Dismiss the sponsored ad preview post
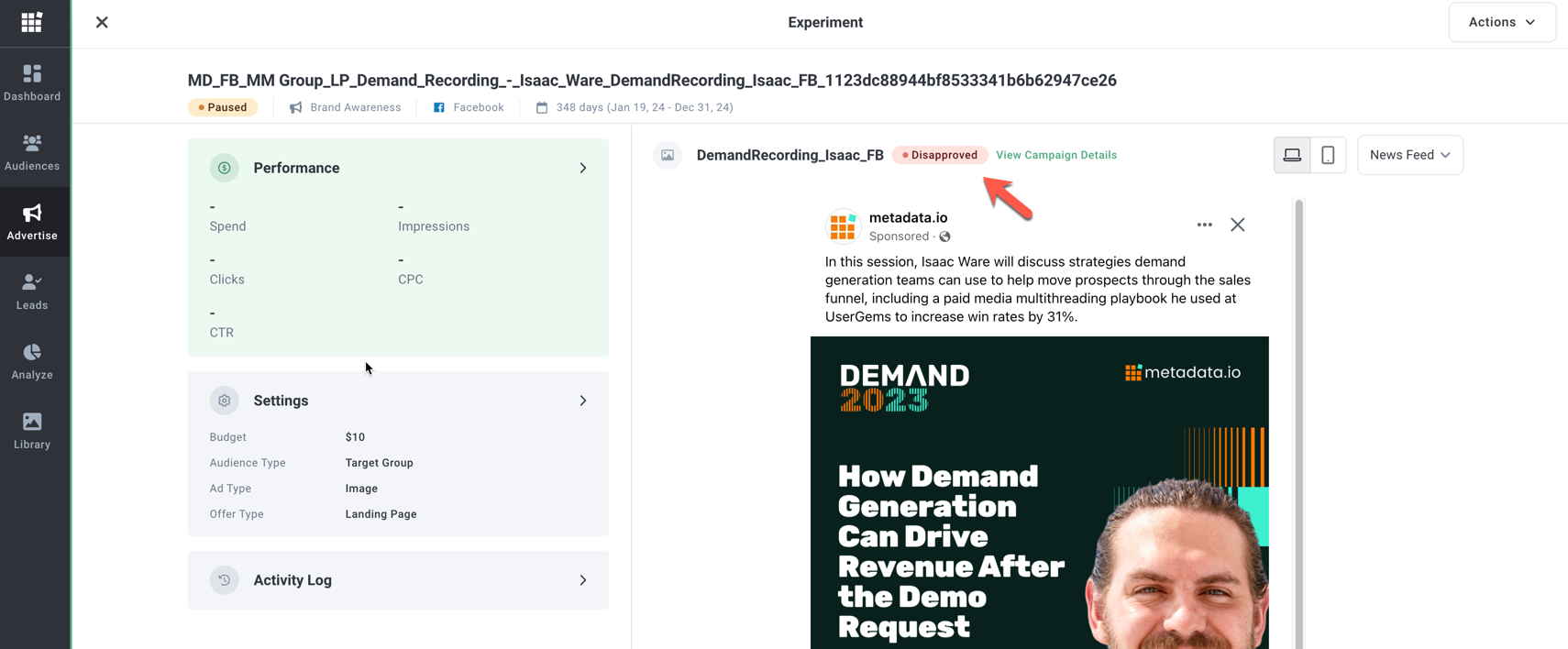Screen dimensions: 1568x649 click(1237, 225)
